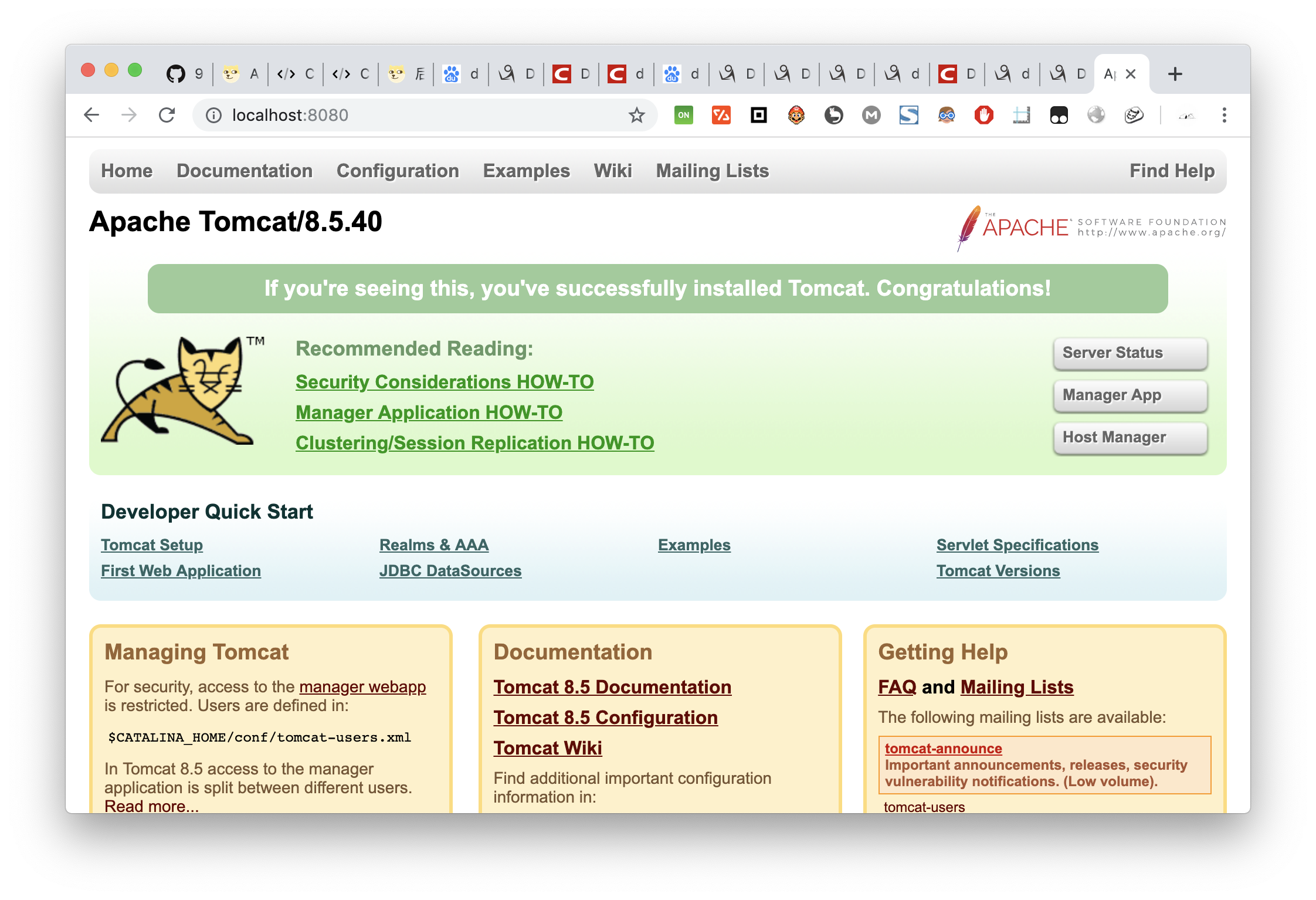Close the active Apache Tomcat tab
Image resolution: width=1316 pixels, height=900 pixels.
1131,74
